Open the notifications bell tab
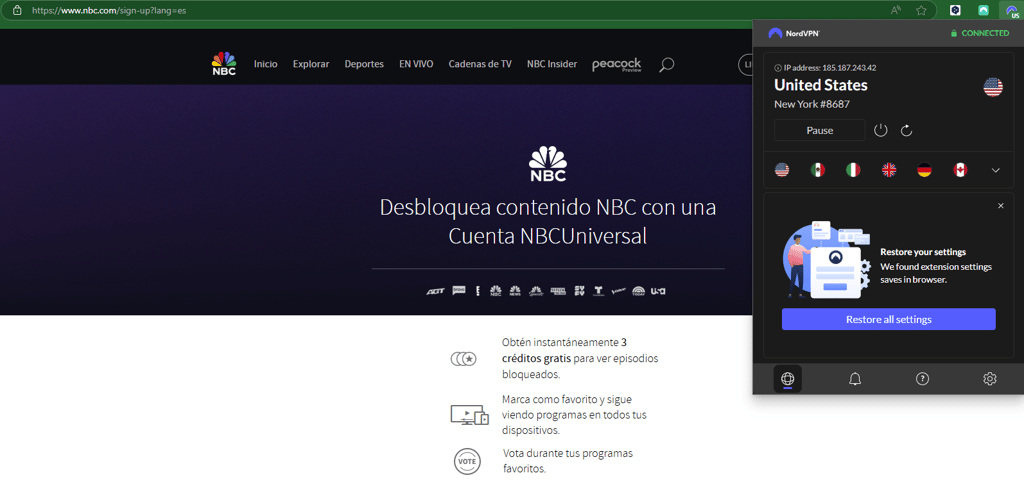 (x=855, y=379)
